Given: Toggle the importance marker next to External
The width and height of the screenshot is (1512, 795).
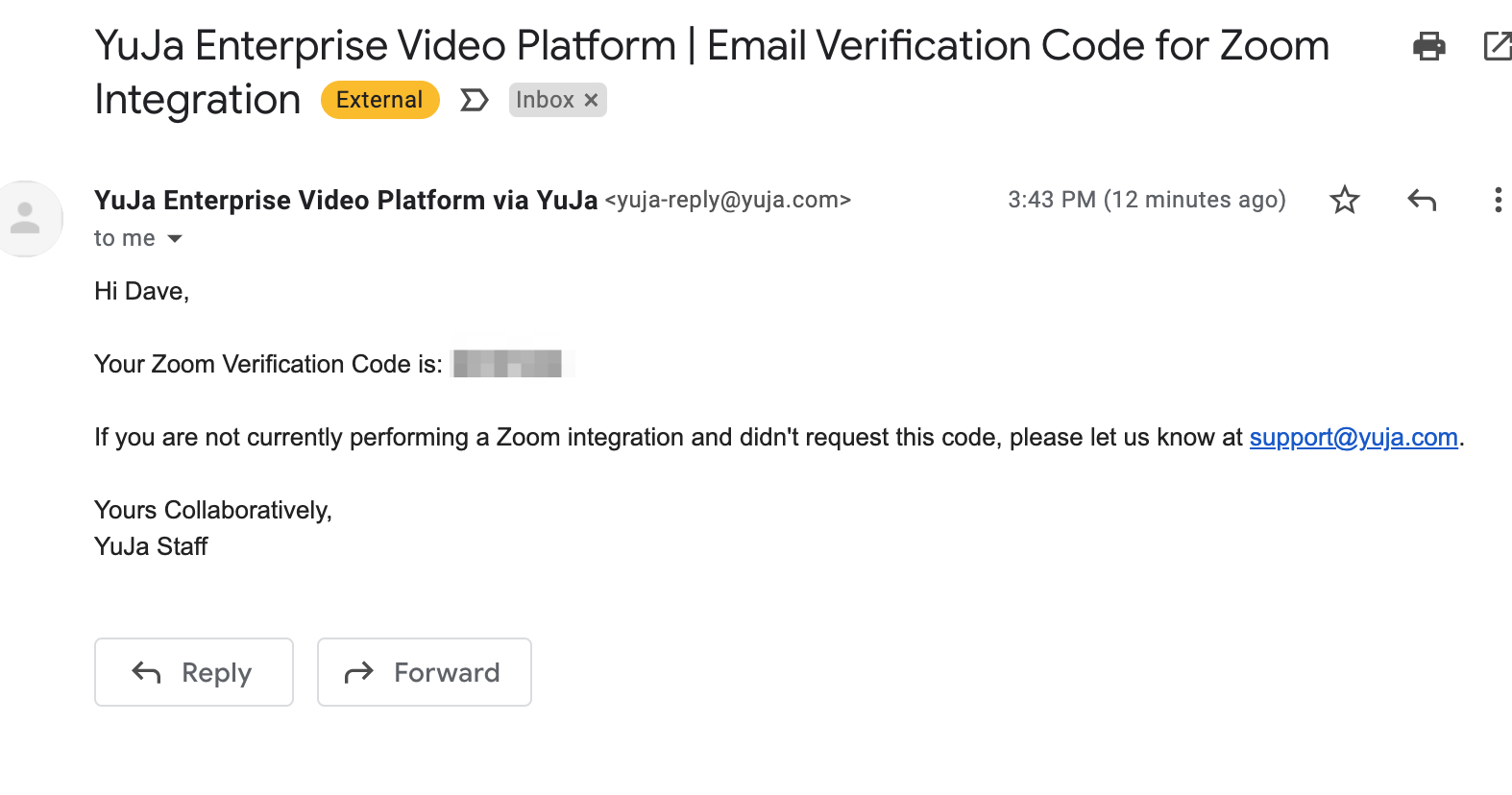Looking at the screenshot, I should pos(475,100).
